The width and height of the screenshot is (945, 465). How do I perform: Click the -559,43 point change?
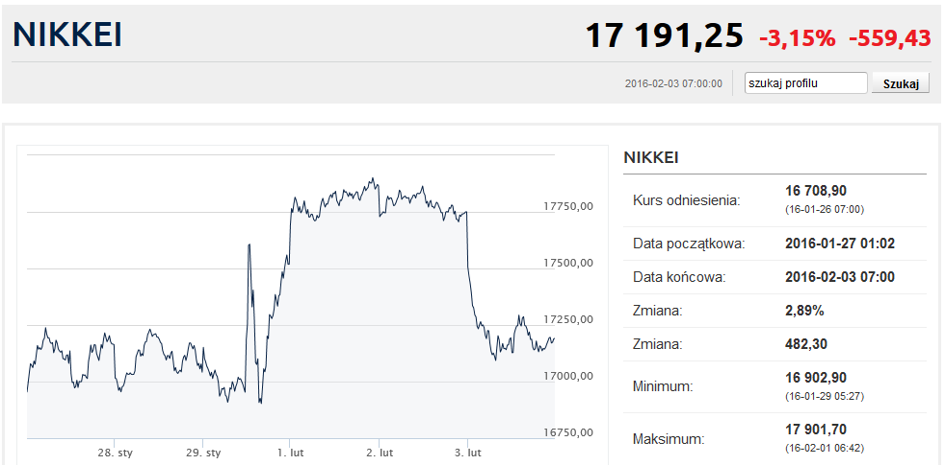pyautogui.click(x=890, y=39)
